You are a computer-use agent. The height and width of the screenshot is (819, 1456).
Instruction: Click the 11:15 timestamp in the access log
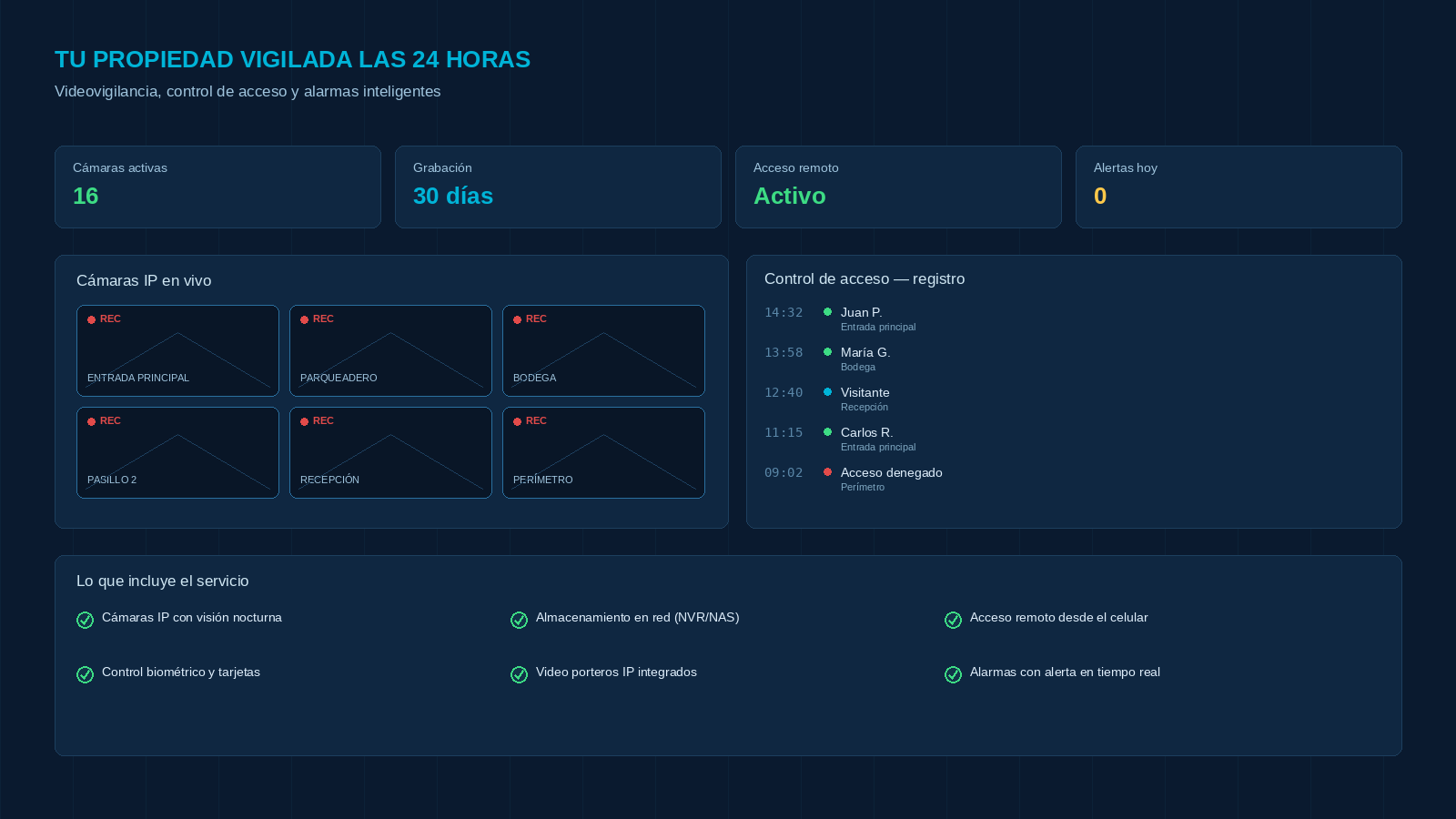[784, 432]
